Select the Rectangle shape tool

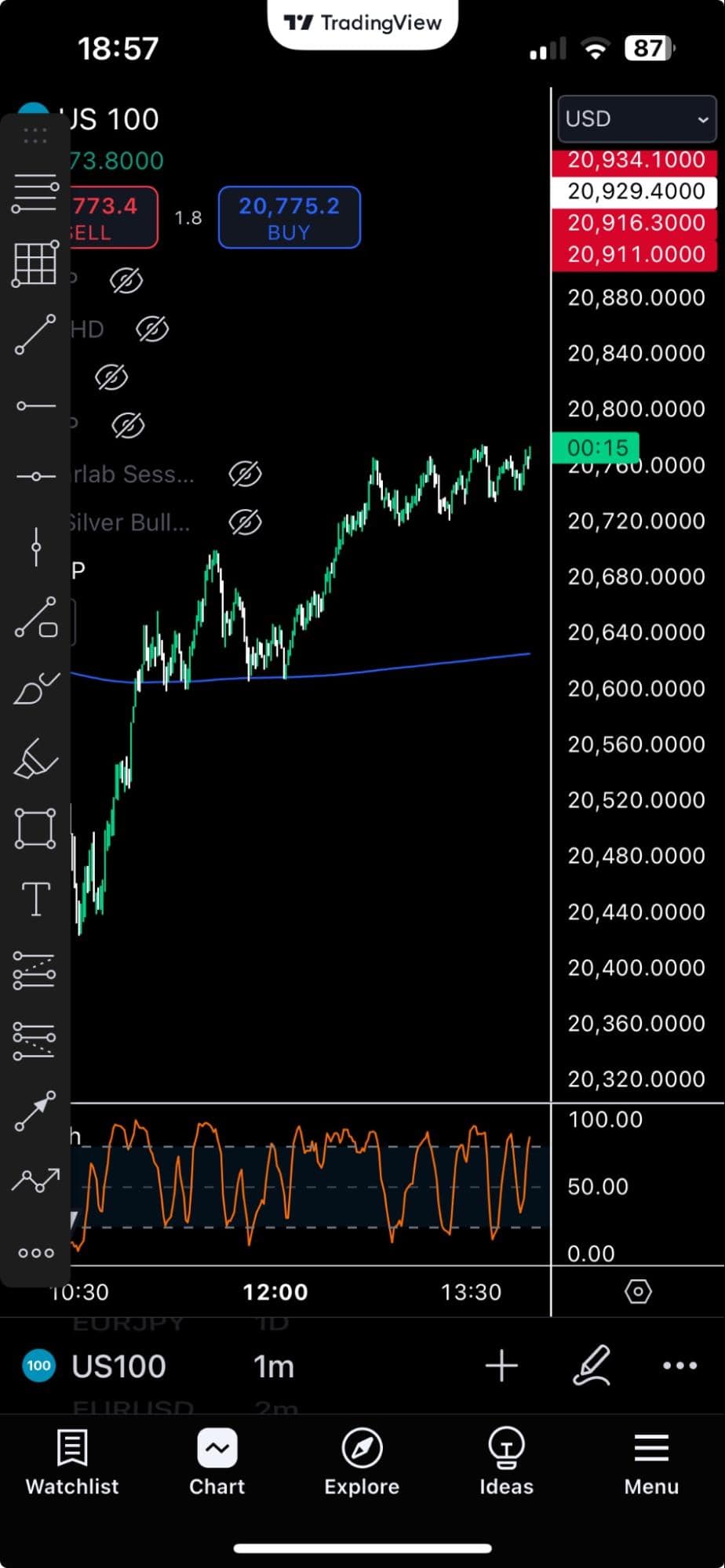(35, 828)
